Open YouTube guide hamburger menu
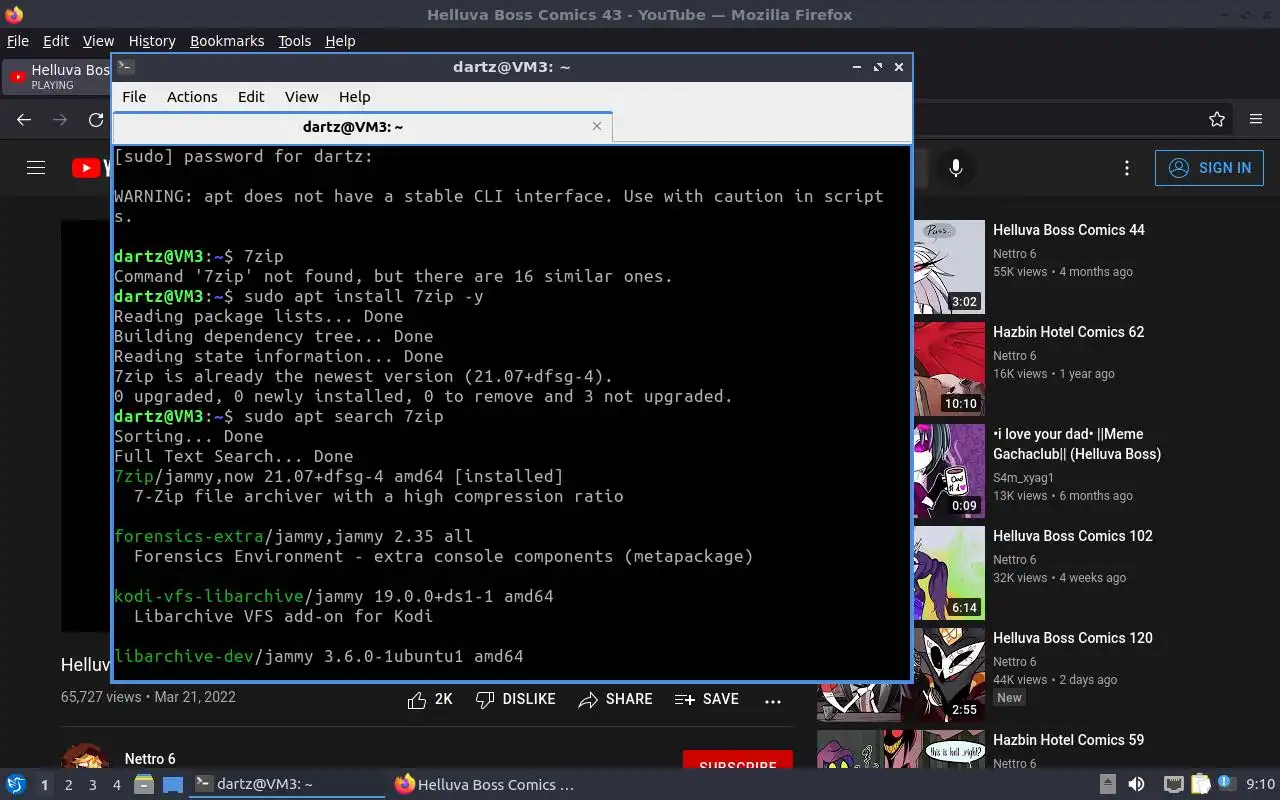 click(36, 168)
